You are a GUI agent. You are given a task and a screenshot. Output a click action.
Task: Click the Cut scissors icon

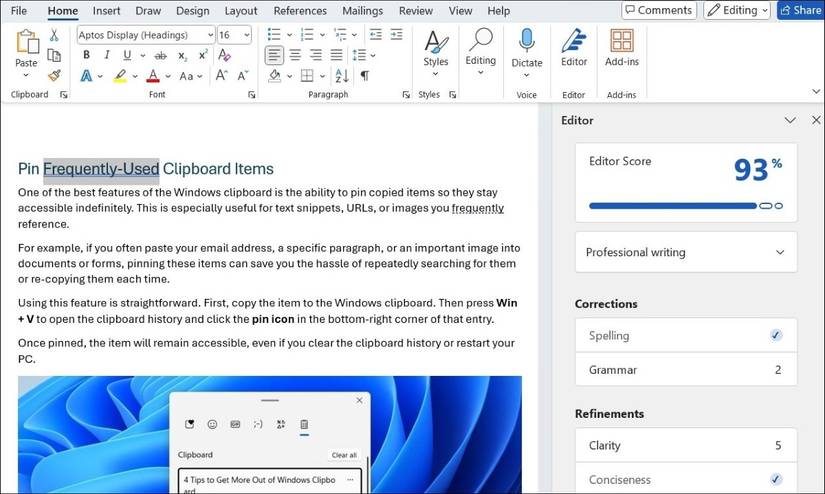tap(54, 35)
